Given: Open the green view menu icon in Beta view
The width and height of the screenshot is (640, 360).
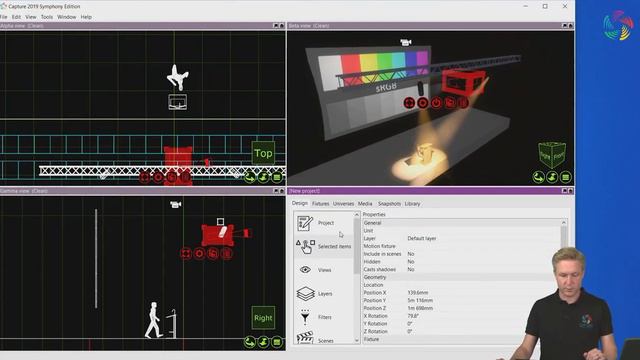Looking at the screenshot, I should click(x=565, y=177).
